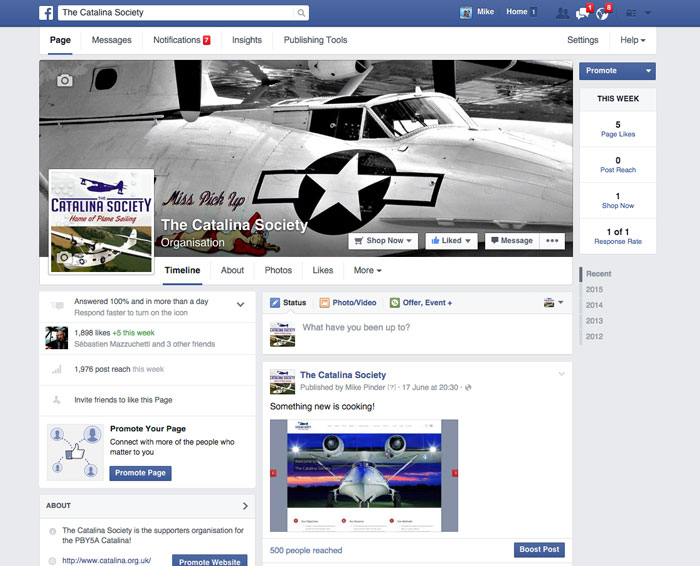Click the Message button

pos(512,241)
